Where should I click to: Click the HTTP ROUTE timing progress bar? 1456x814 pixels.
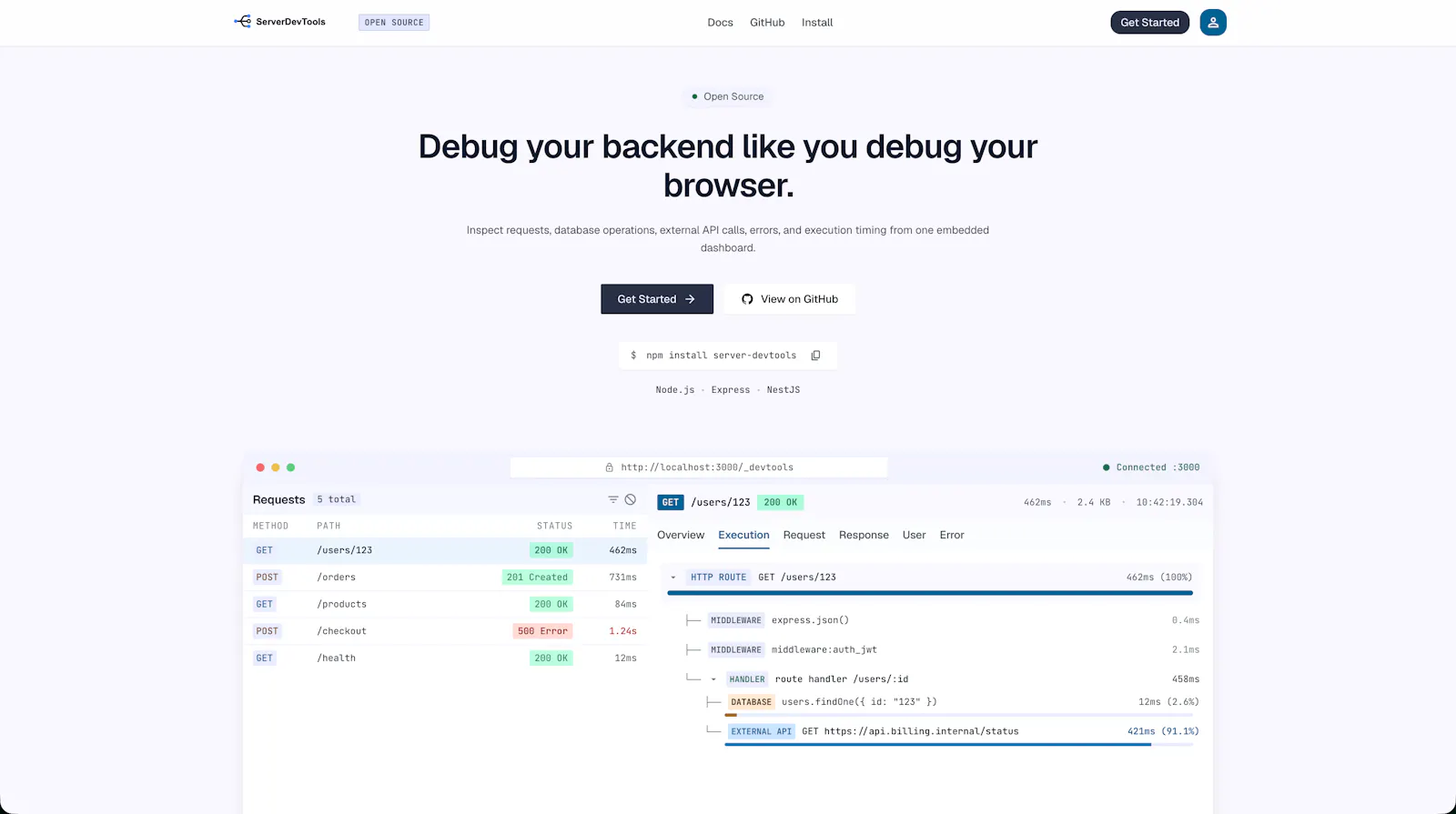930,593
